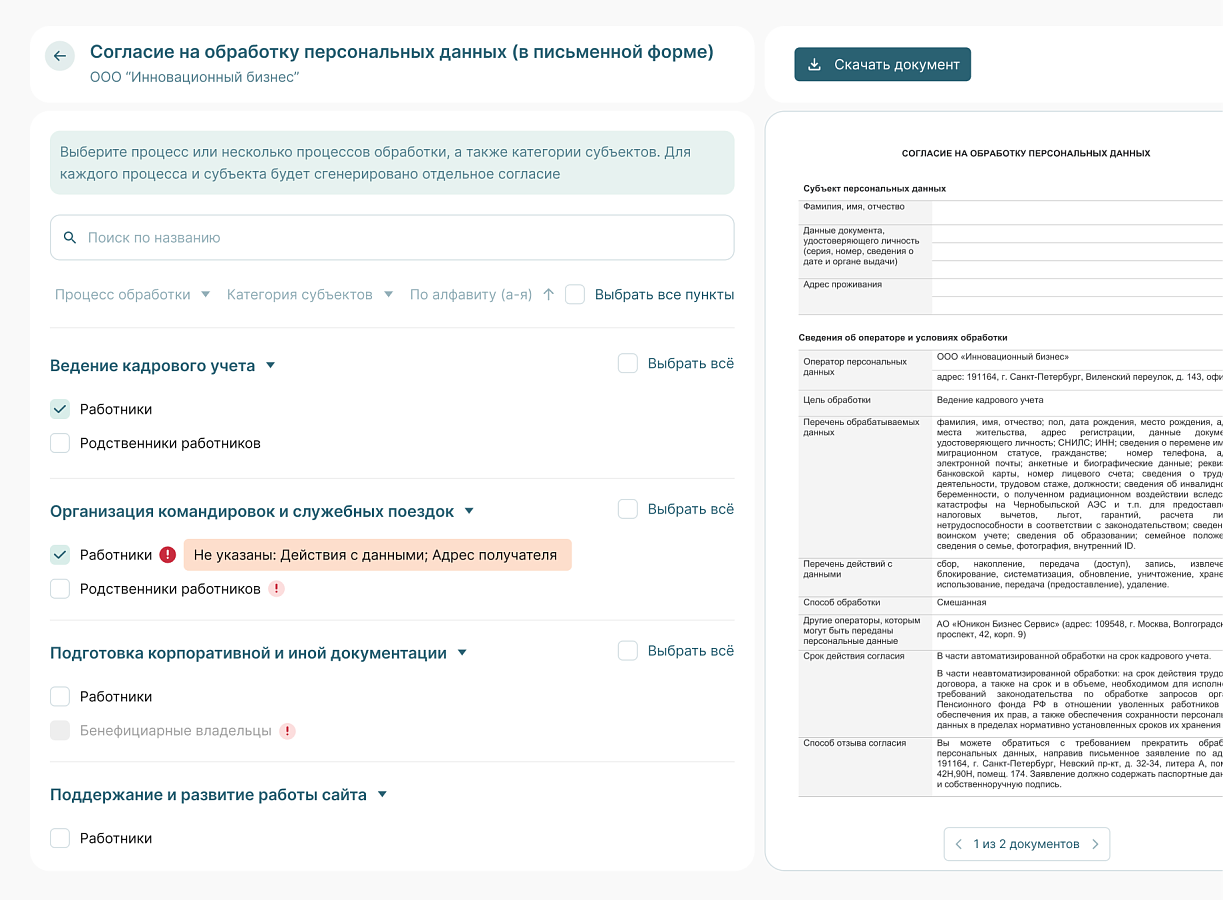The image size is (1223, 900).
Task: Click warning icon beside Бенефициарные владельцы
Action: click(x=288, y=731)
